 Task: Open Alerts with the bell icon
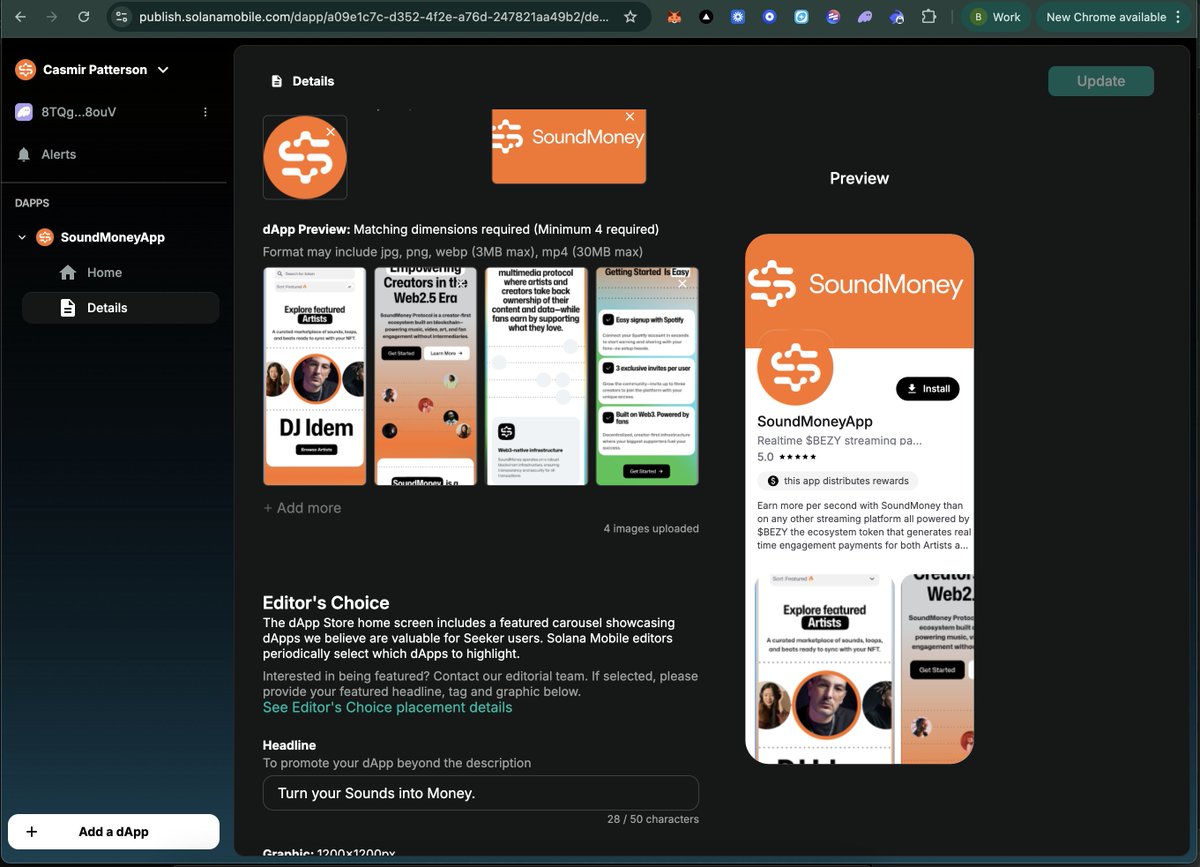24,154
